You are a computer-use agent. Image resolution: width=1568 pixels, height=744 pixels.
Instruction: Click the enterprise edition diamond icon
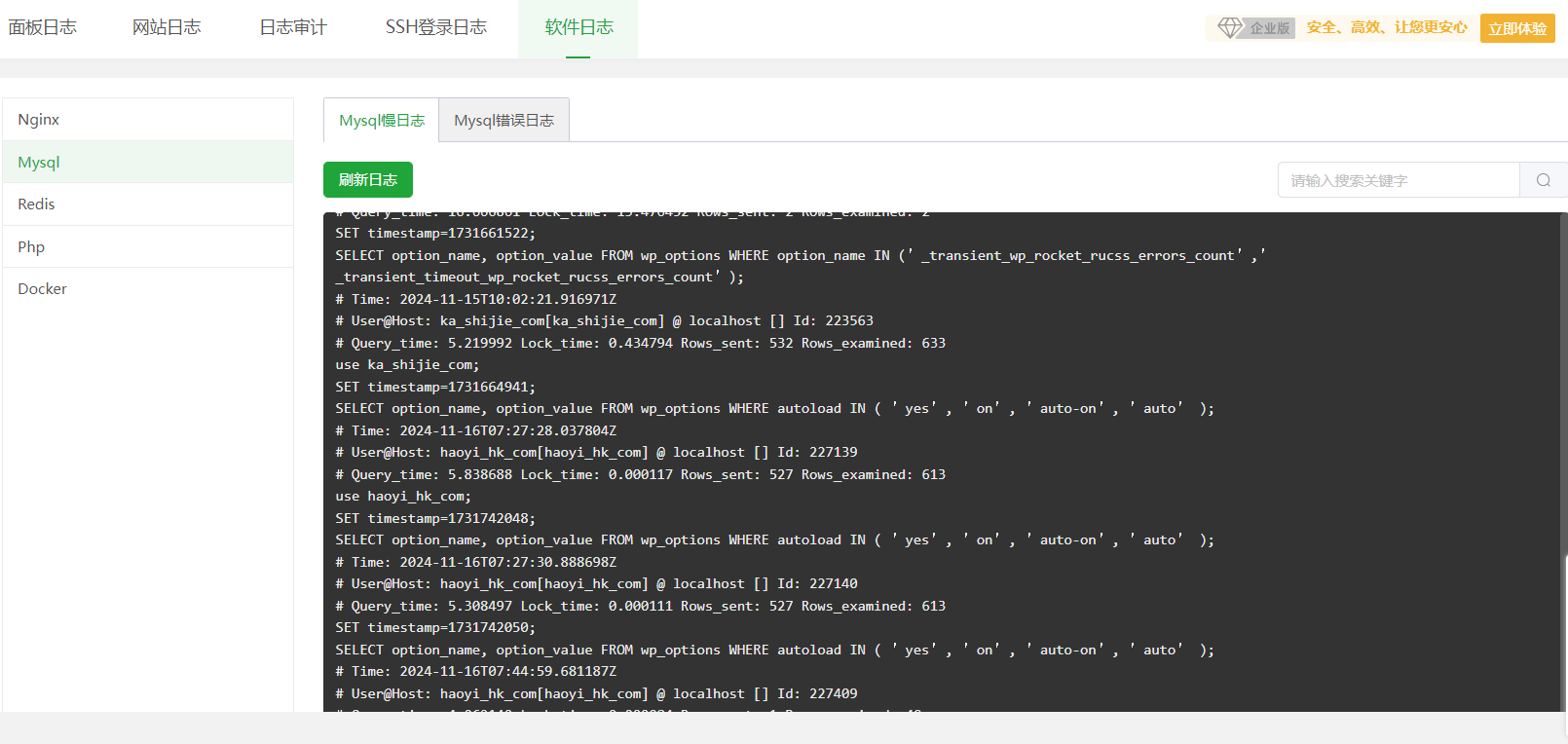tap(1230, 27)
